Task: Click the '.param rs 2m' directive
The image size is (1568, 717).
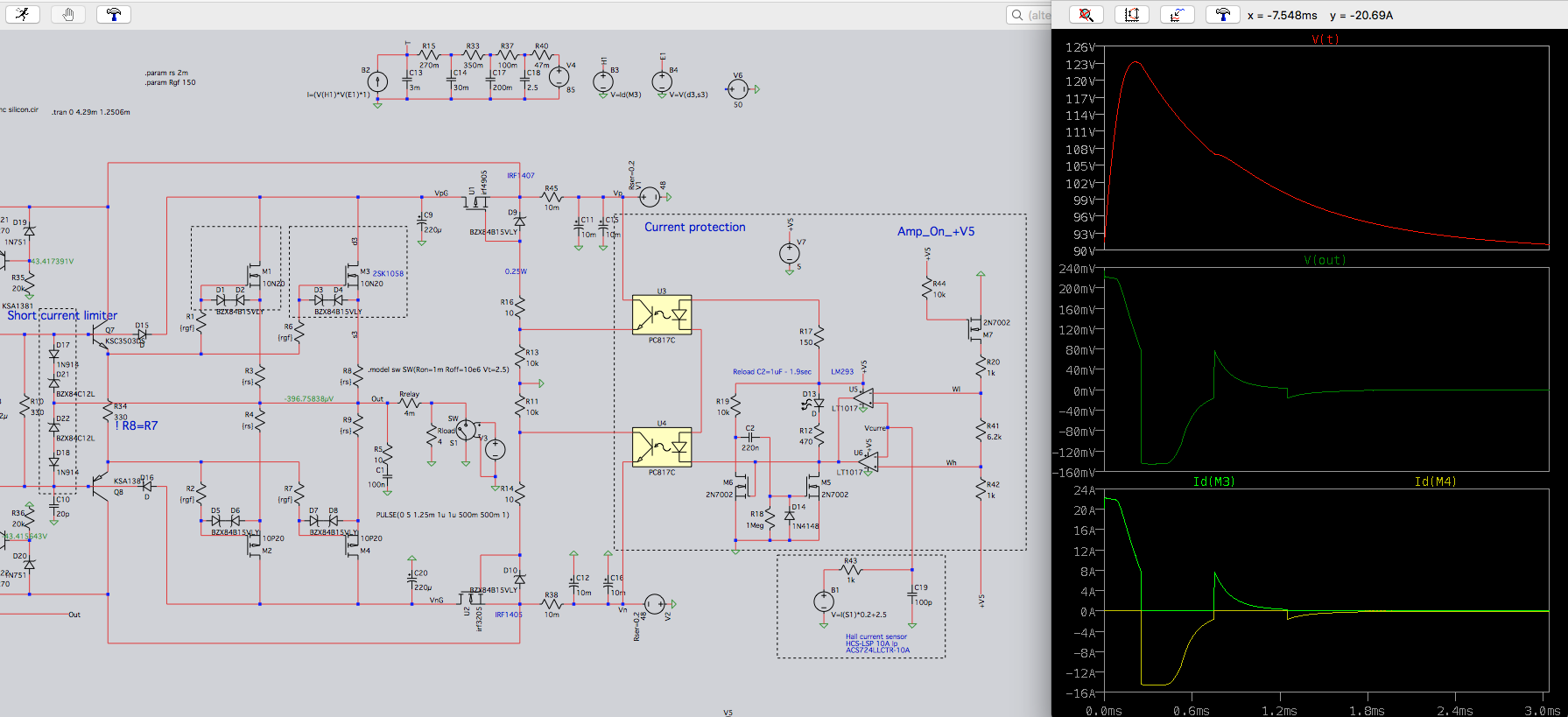Action: (166, 73)
